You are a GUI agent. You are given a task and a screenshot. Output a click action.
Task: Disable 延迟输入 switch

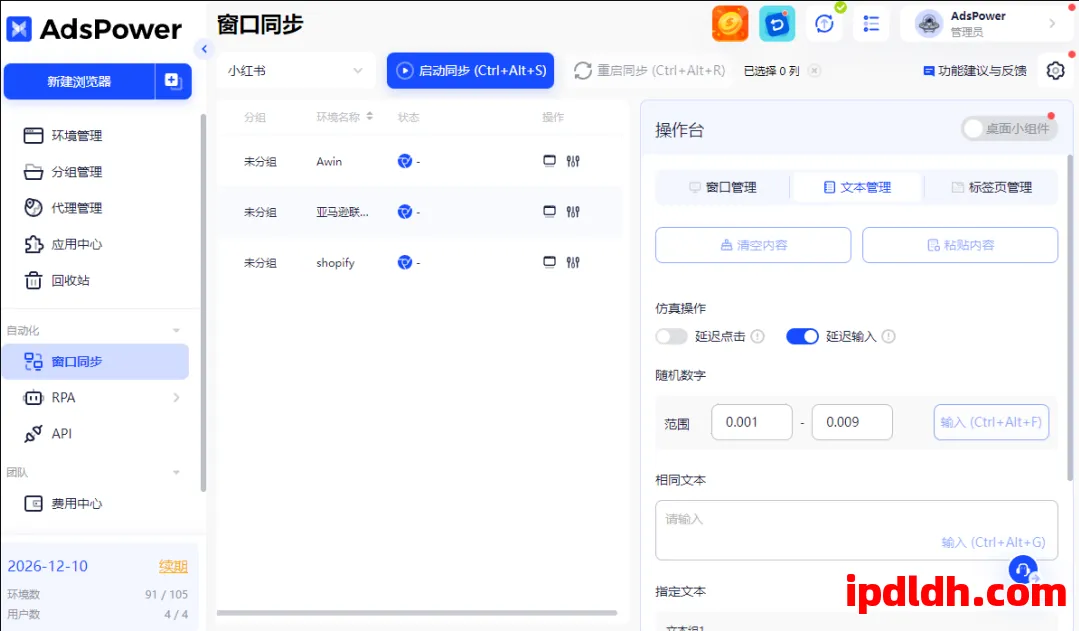(802, 336)
